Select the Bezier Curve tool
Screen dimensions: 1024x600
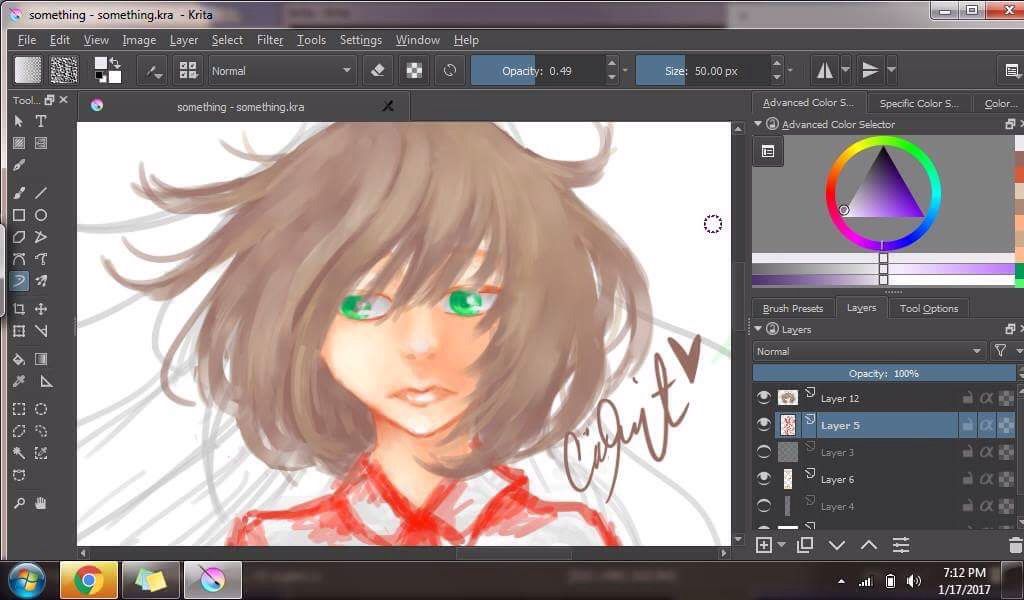point(19,259)
